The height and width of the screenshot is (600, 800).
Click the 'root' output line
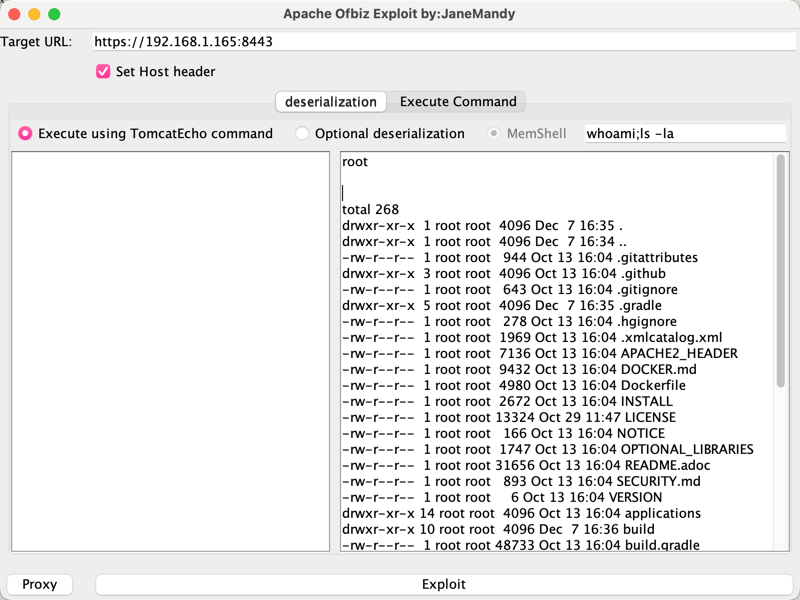tap(355, 162)
